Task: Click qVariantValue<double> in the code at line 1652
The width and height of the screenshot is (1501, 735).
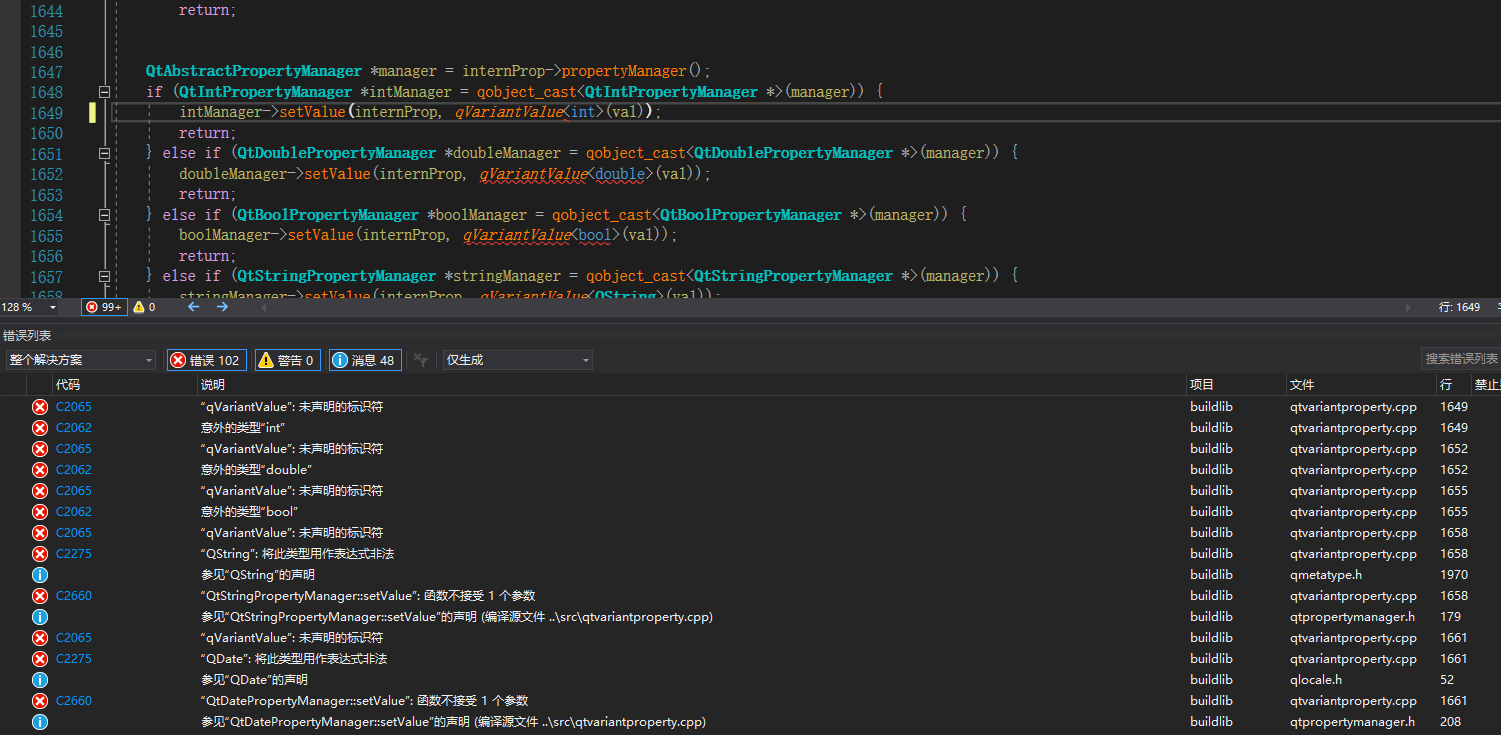Action: (569, 174)
